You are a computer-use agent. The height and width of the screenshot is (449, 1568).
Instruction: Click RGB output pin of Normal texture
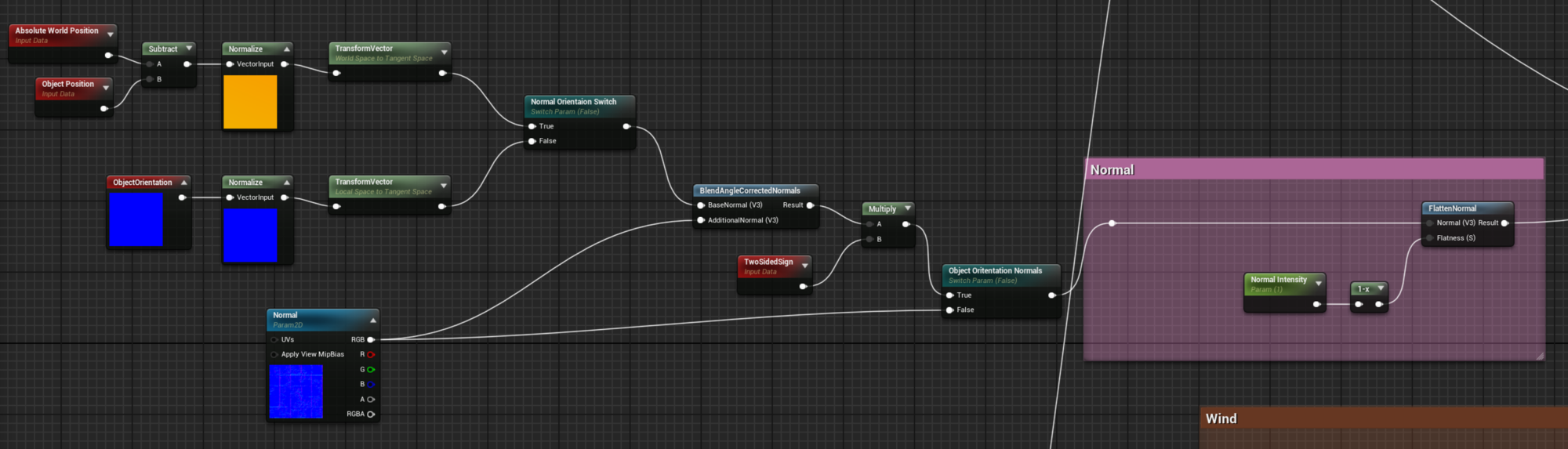tap(371, 340)
